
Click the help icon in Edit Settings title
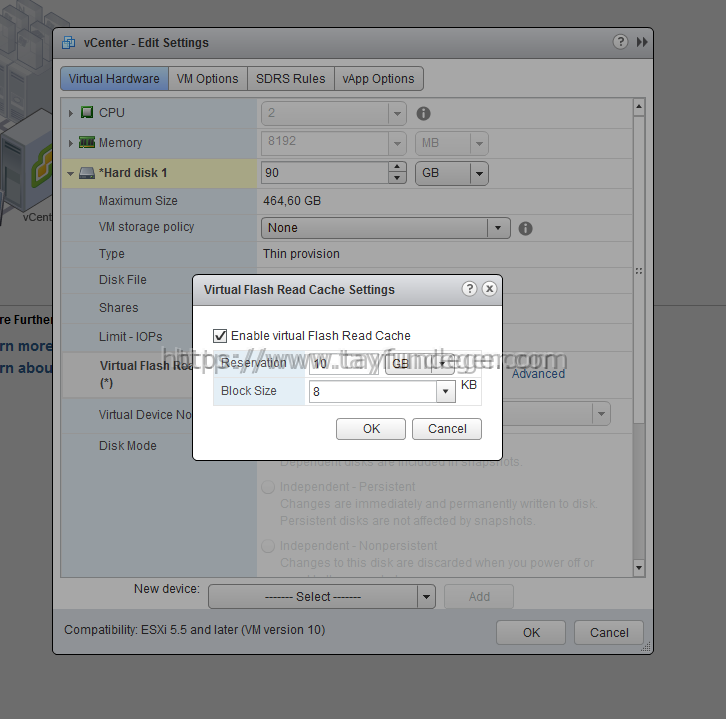620,42
